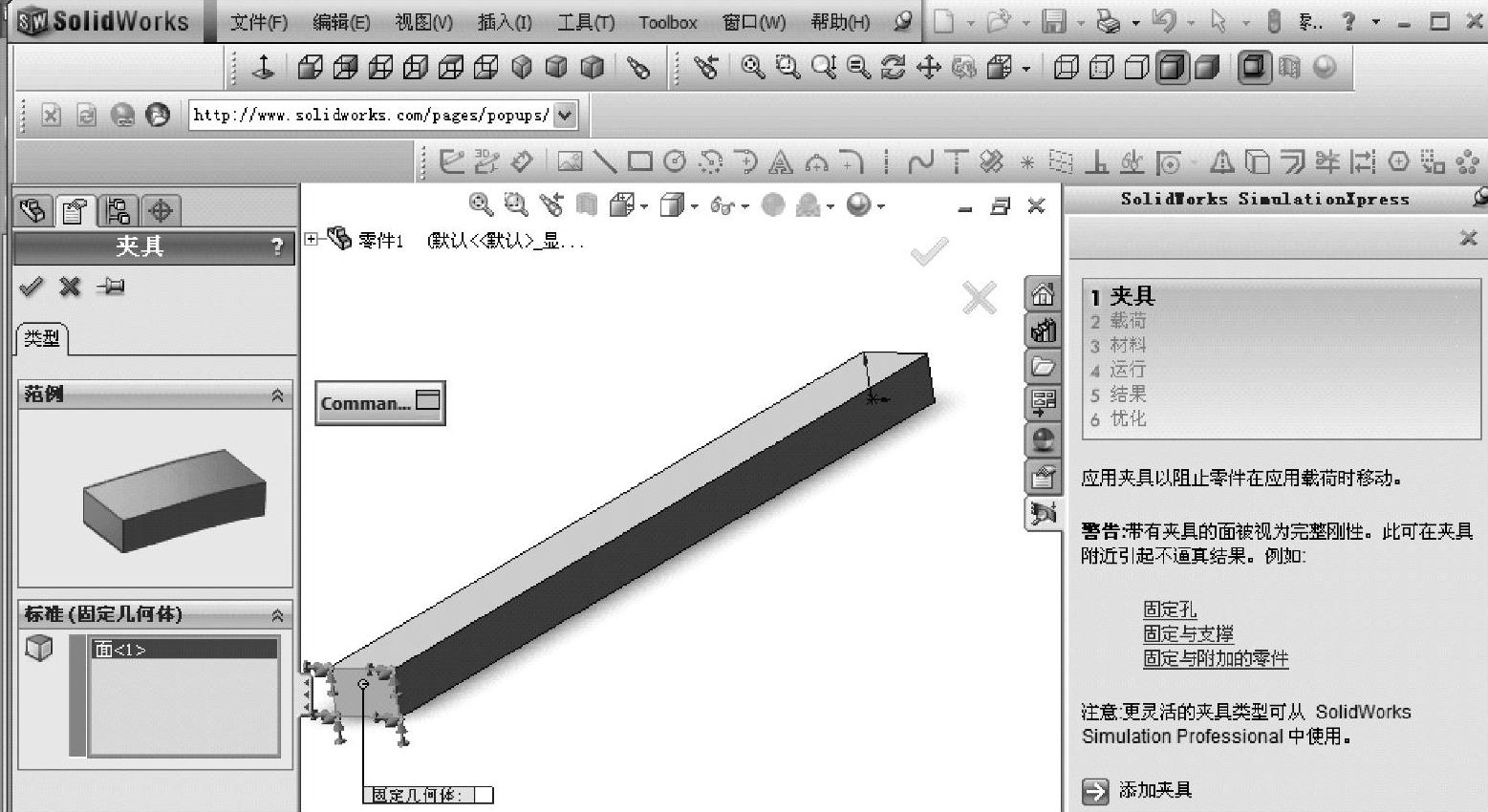Screen dimensions: 1488x812
Task: Open the 固定与支撑 example link
Action: coord(1188,633)
